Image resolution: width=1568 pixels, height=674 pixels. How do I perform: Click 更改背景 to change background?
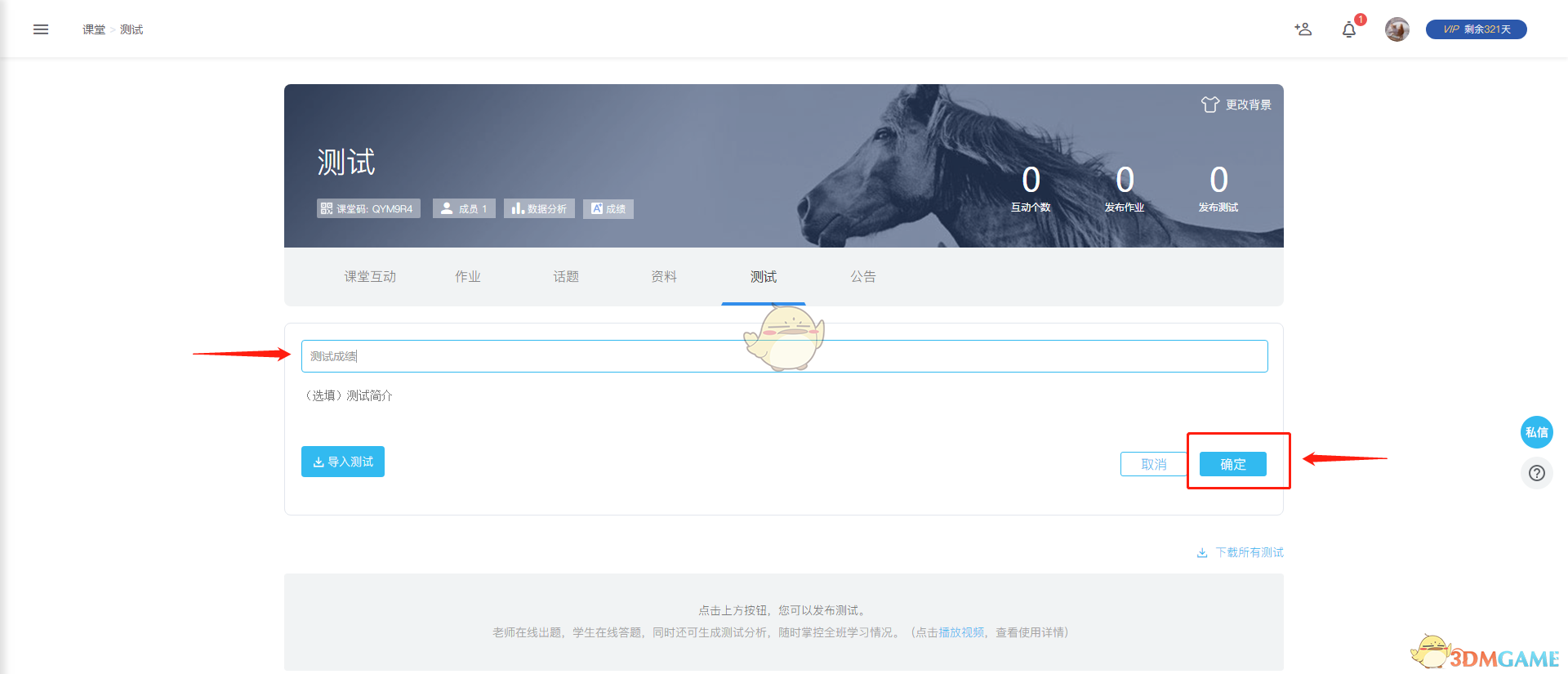[x=1236, y=105]
